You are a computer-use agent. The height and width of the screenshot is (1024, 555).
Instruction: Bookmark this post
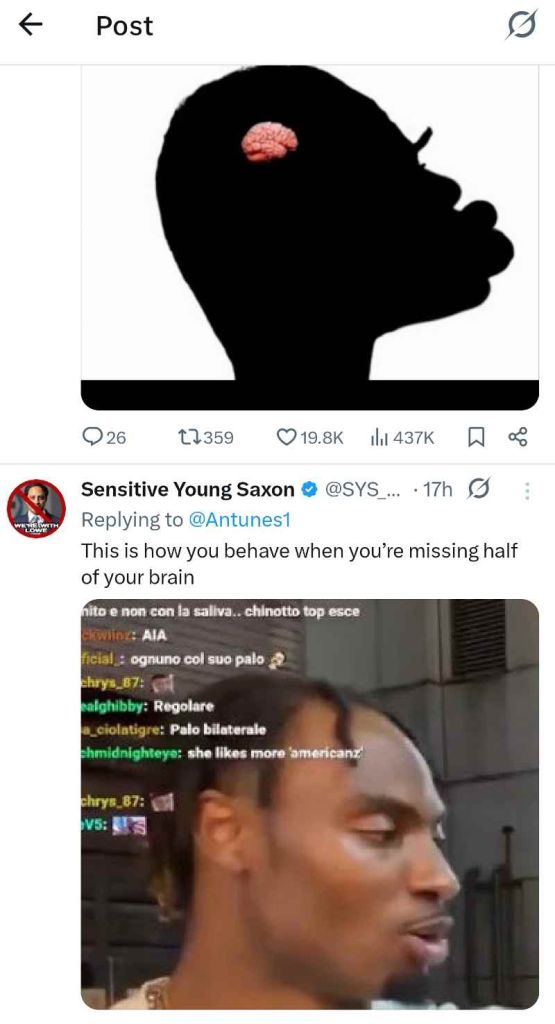click(x=476, y=437)
